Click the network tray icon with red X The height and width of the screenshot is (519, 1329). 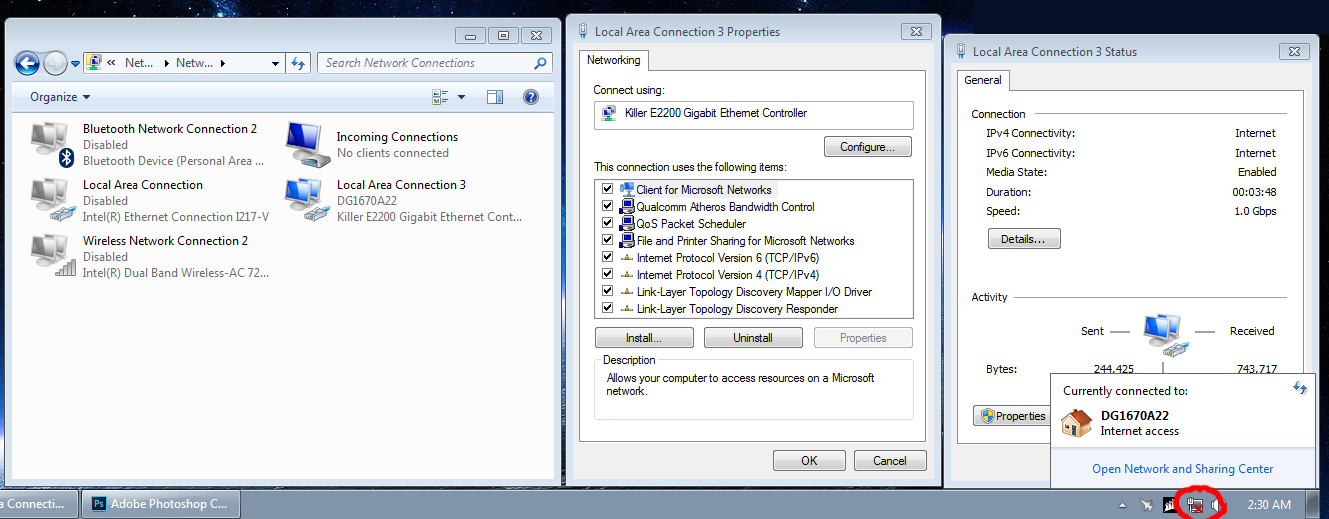pos(1193,505)
